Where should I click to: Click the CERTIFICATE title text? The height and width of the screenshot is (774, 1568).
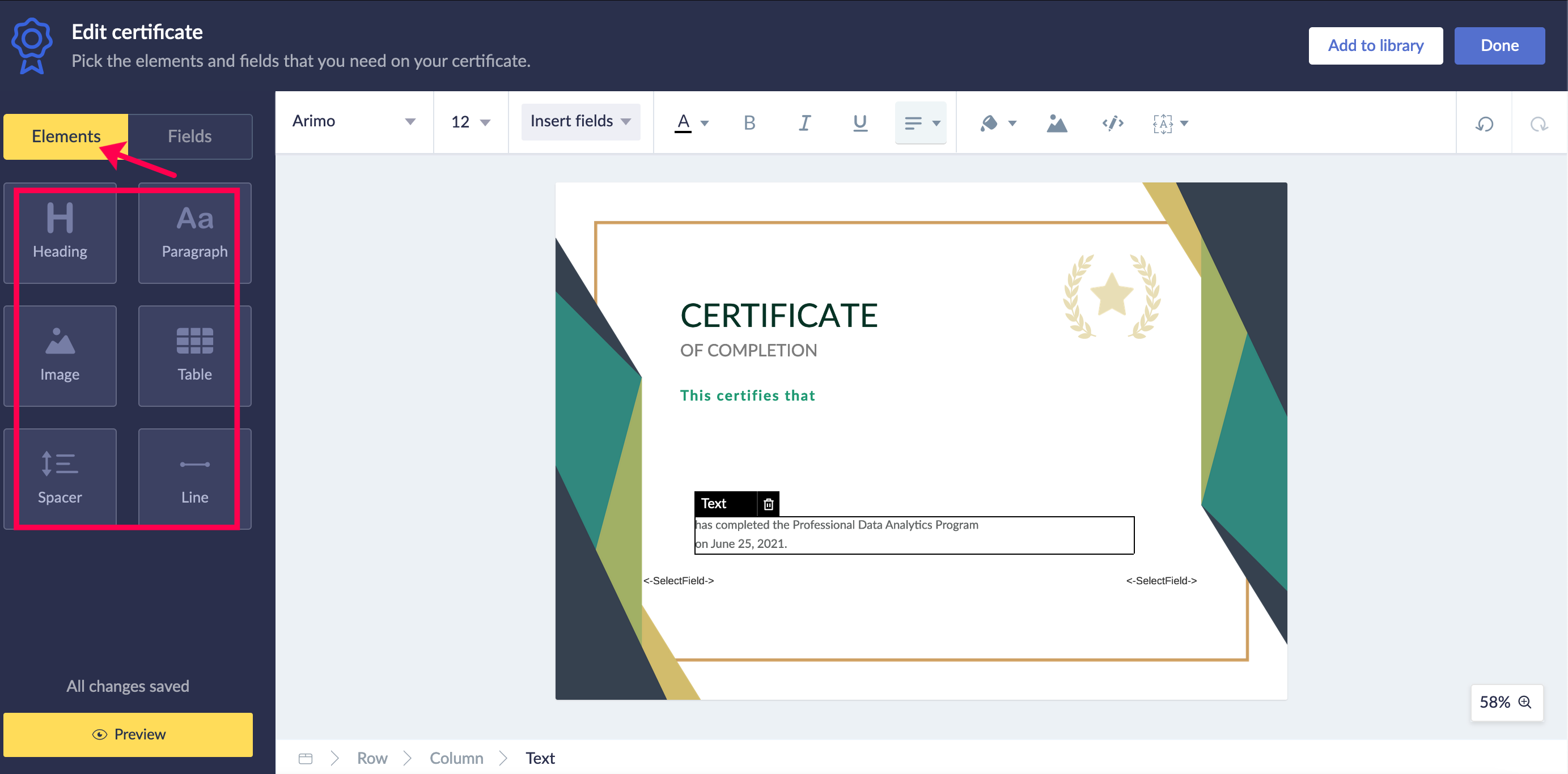tap(778, 316)
